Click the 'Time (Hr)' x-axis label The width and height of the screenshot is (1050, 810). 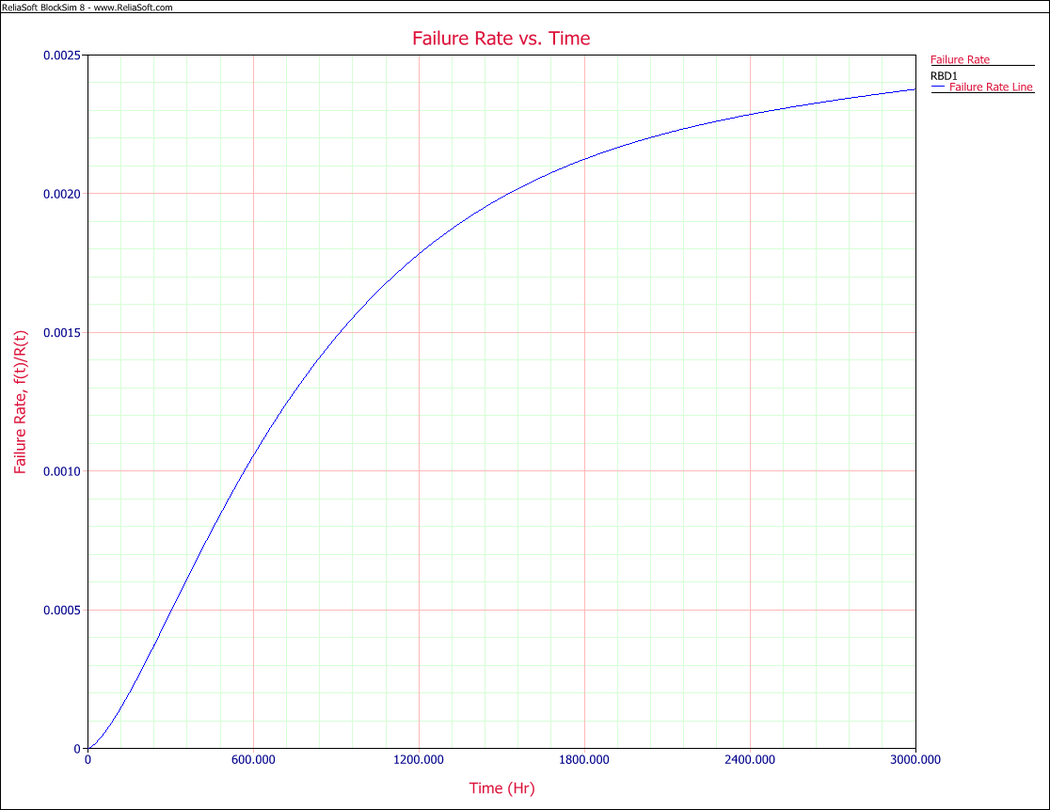click(501, 788)
